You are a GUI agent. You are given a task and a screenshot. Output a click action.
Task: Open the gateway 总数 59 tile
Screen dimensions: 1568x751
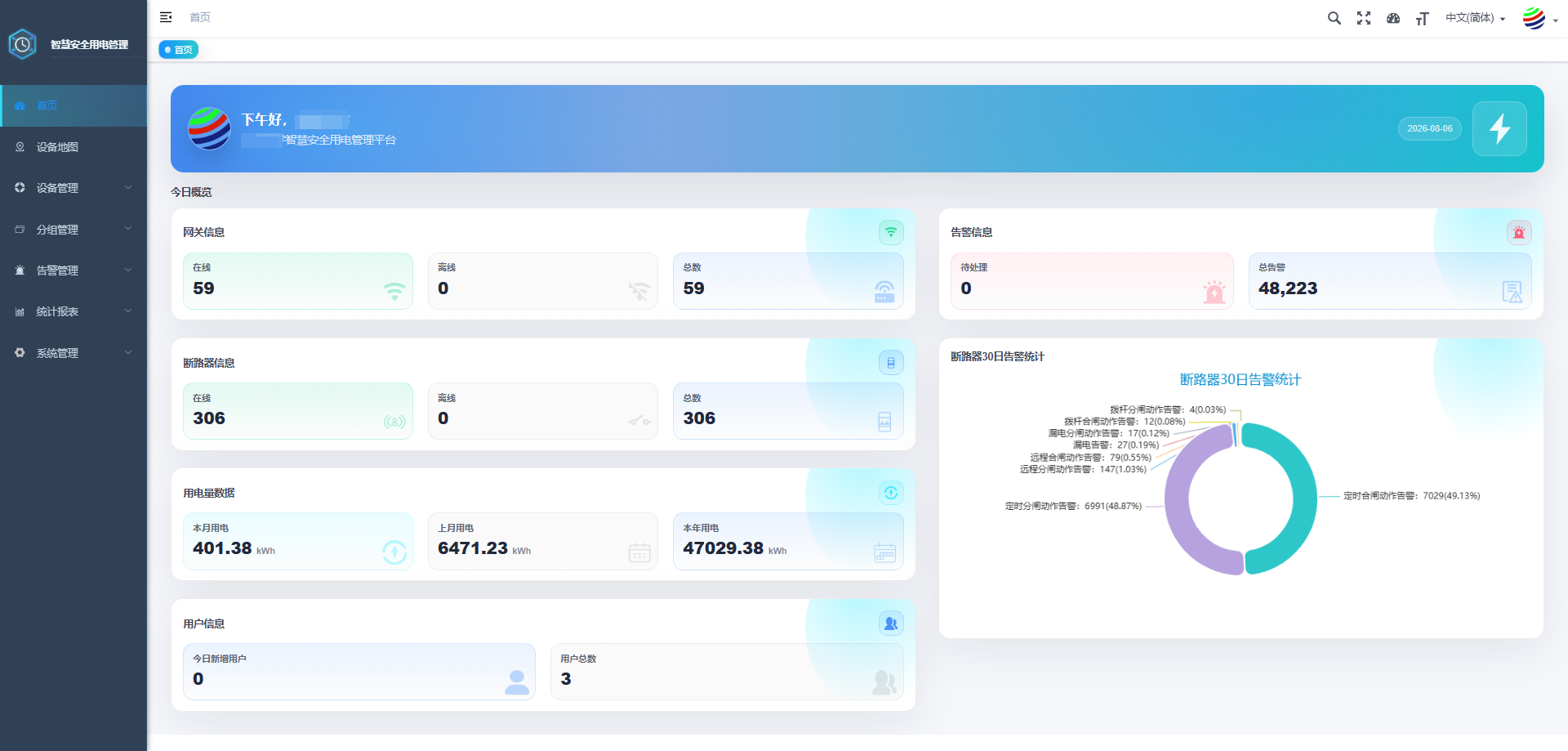[x=788, y=281]
